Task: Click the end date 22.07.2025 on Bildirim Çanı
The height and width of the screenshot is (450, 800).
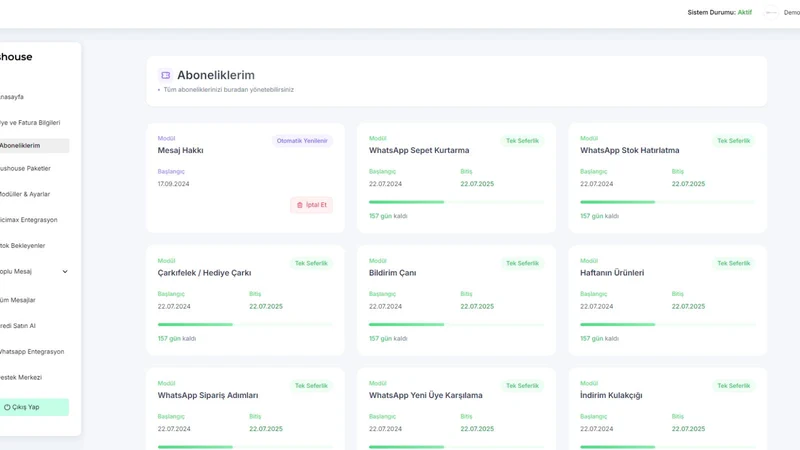Action: point(477,307)
